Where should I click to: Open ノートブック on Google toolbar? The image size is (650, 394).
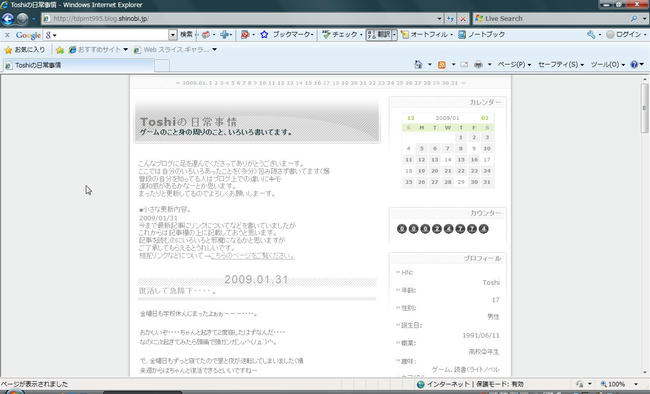482,35
